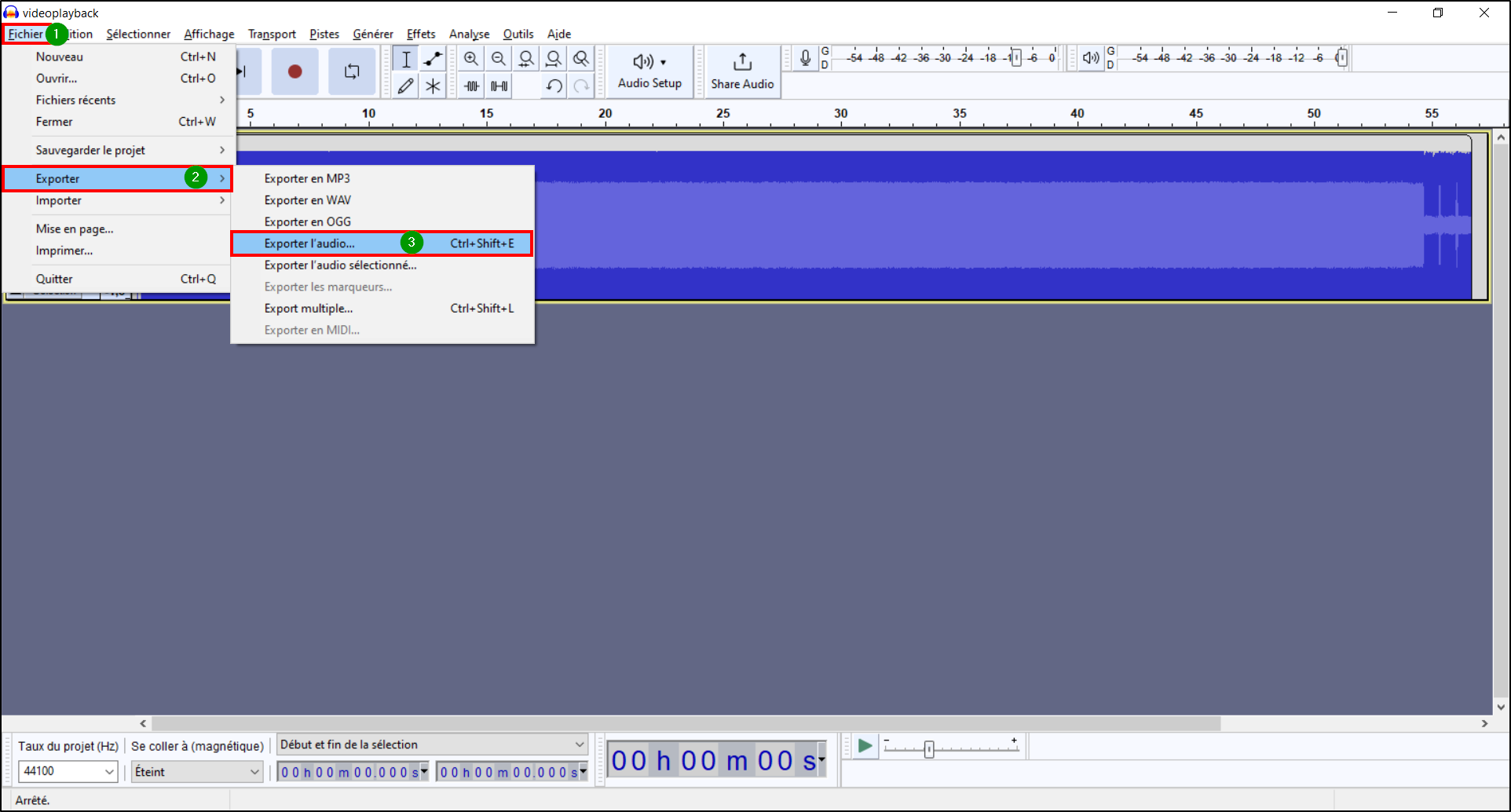Image resolution: width=1511 pixels, height=812 pixels.
Task: Click the Zoom Toggle icon
Action: click(x=581, y=59)
